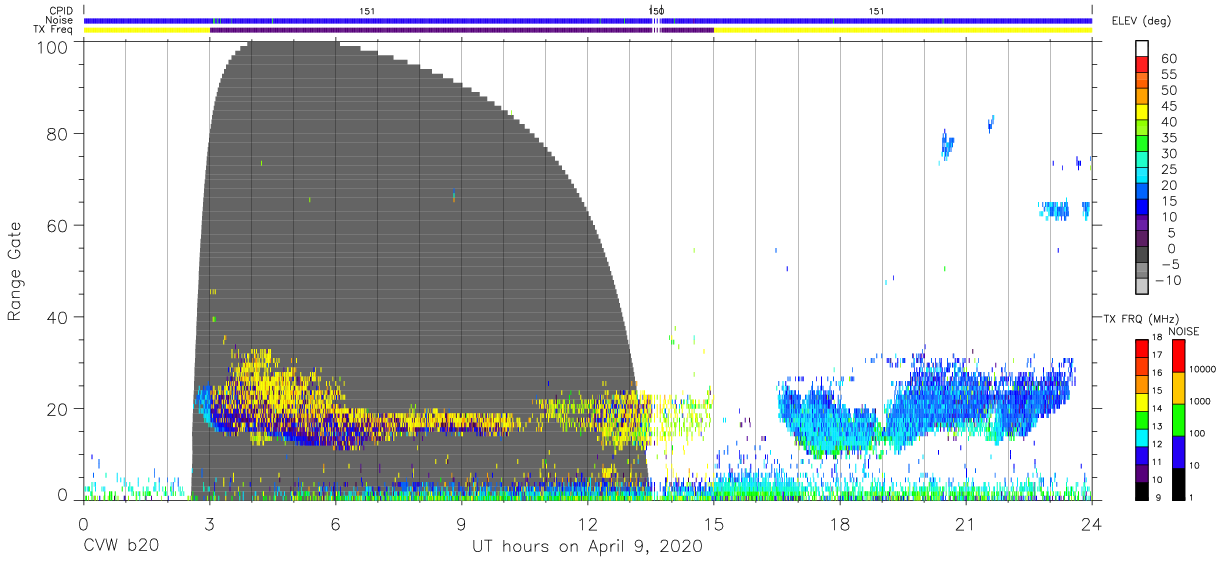This screenshot has width=1228, height=567.
Task: Click the 12 tick on the UT hours axis
Action: 587,523
